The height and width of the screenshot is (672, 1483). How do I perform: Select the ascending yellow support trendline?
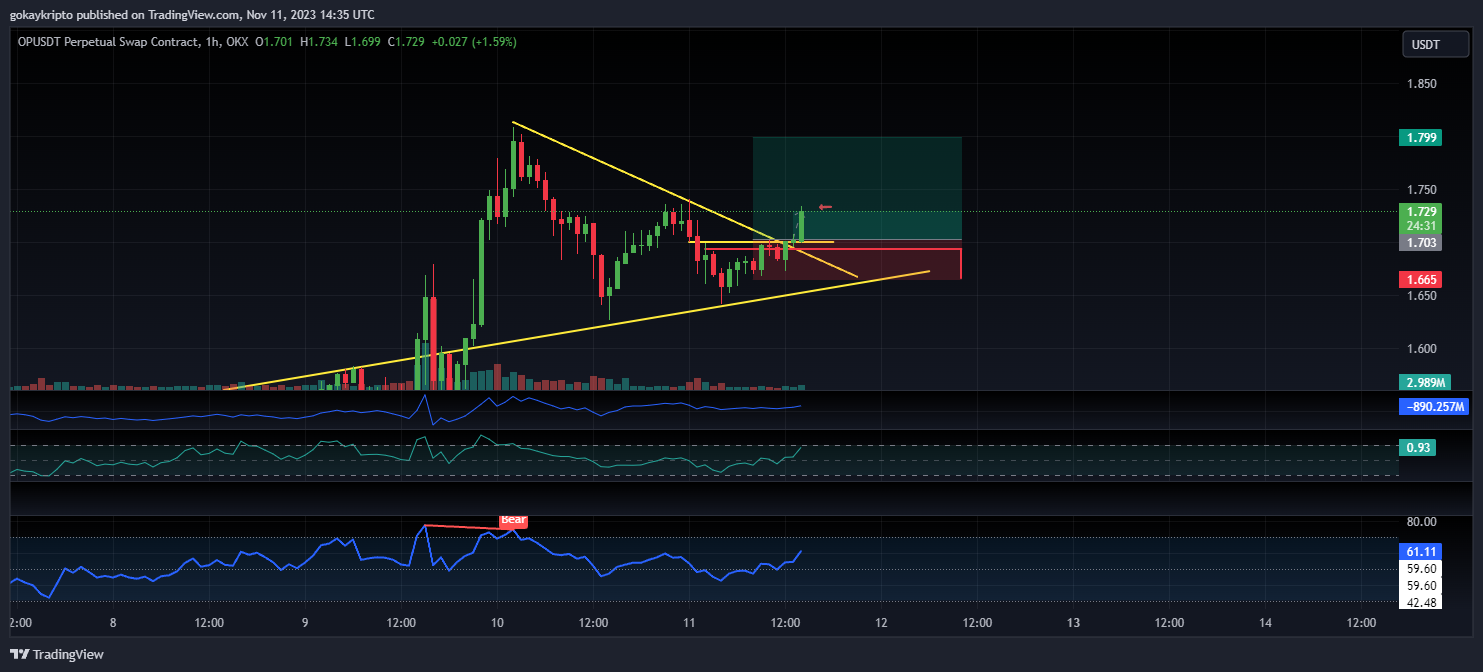click(x=577, y=330)
